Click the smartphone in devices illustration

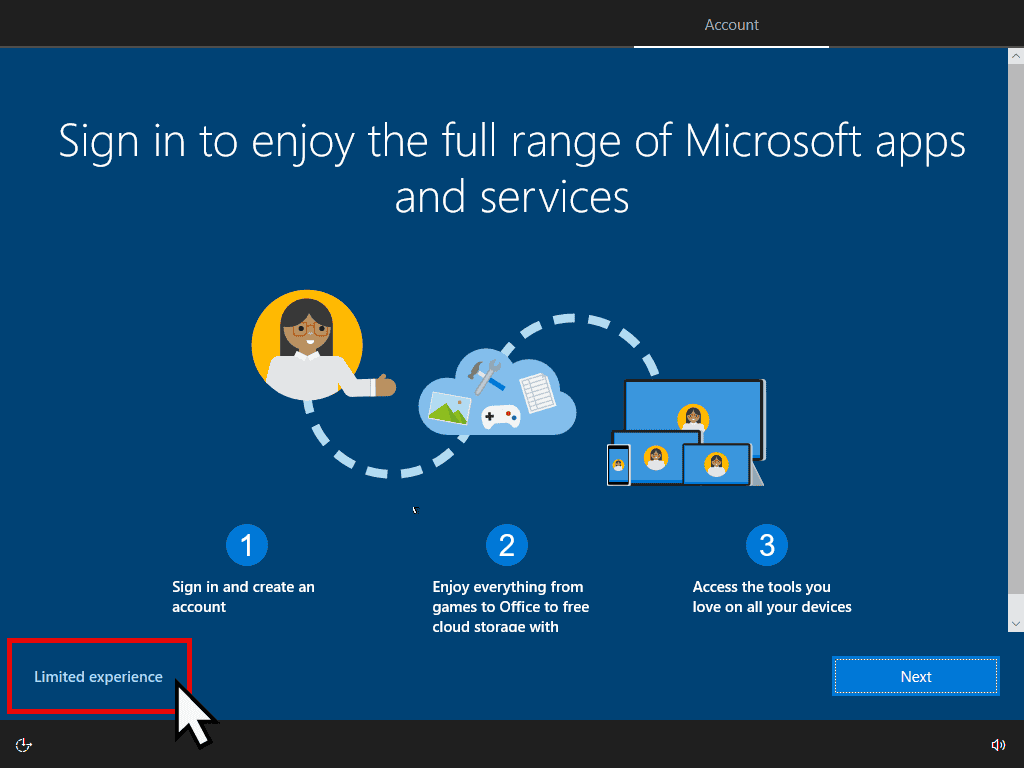[619, 464]
